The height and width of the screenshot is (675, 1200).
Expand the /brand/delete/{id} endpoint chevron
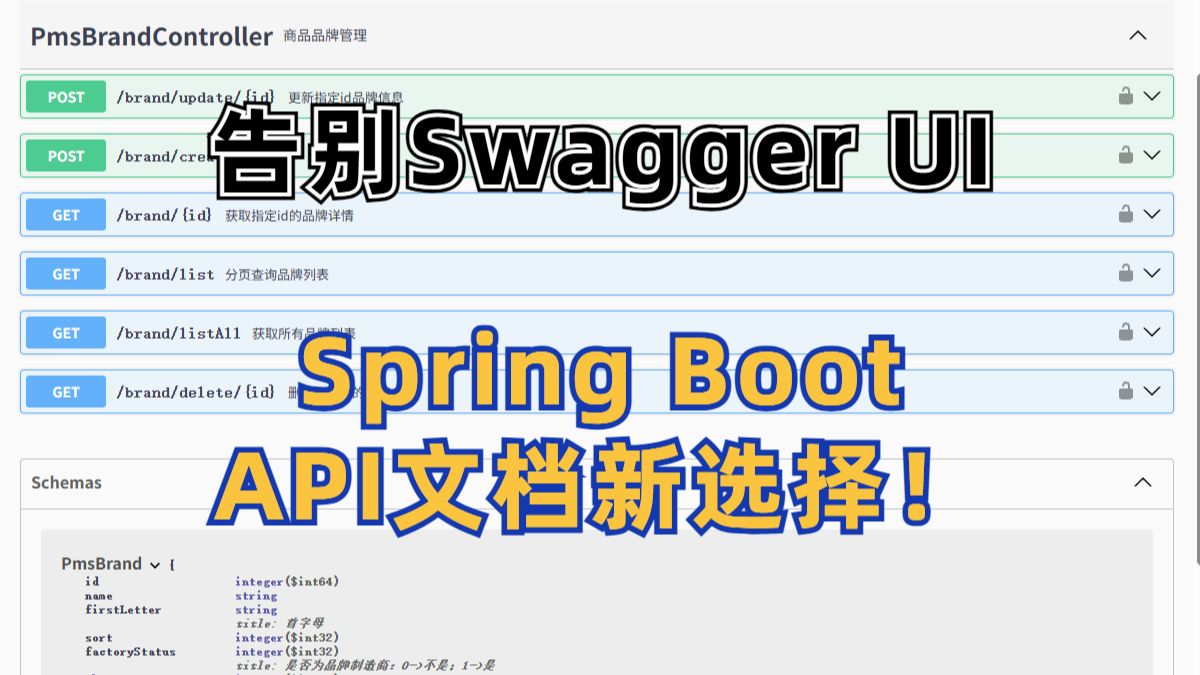pyautogui.click(x=1152, y=391)
